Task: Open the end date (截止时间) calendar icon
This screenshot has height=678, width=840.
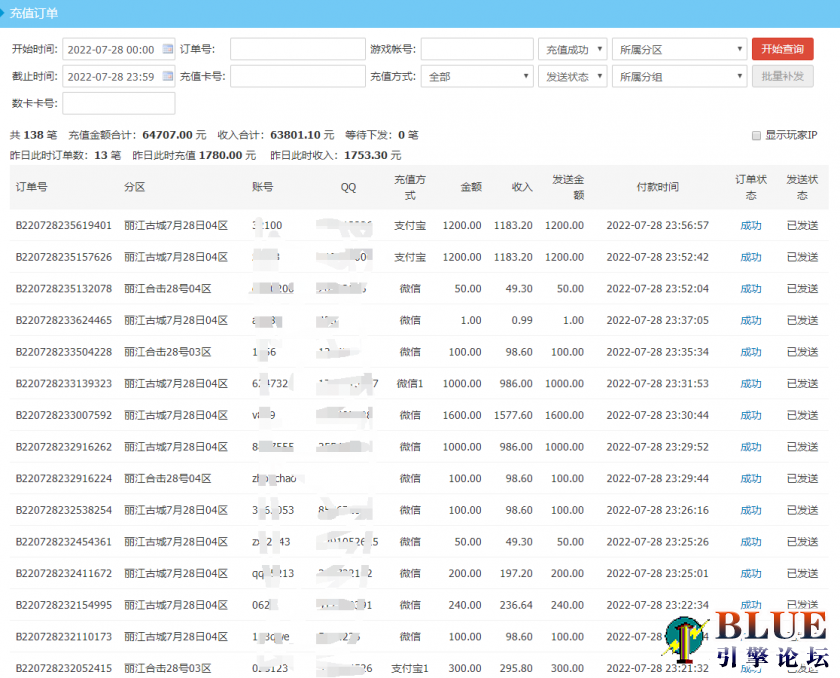Action: (x=168, y=76)
